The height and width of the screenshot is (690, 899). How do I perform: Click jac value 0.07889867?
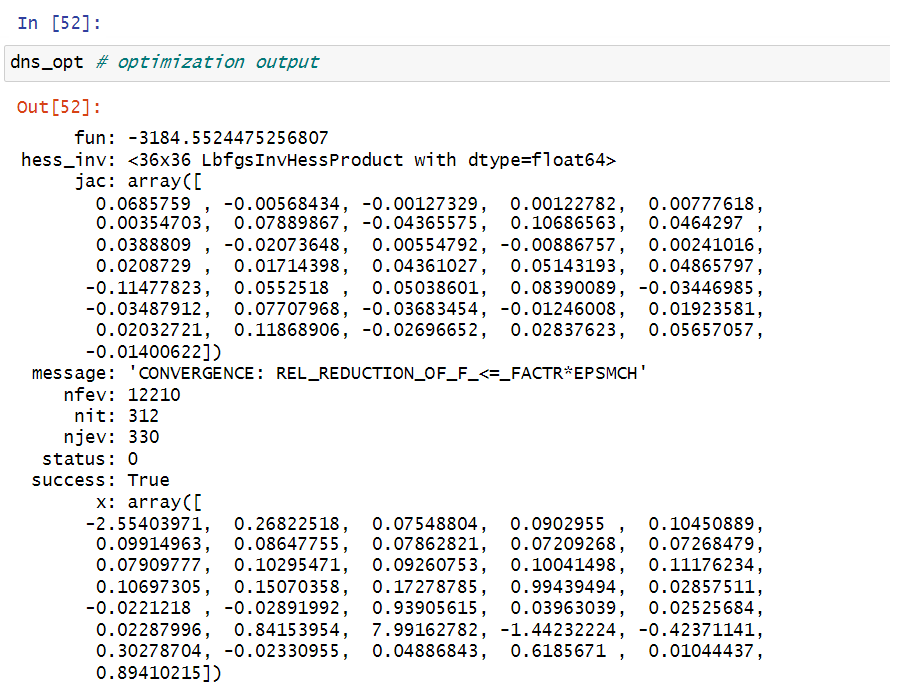pos(287,224)
